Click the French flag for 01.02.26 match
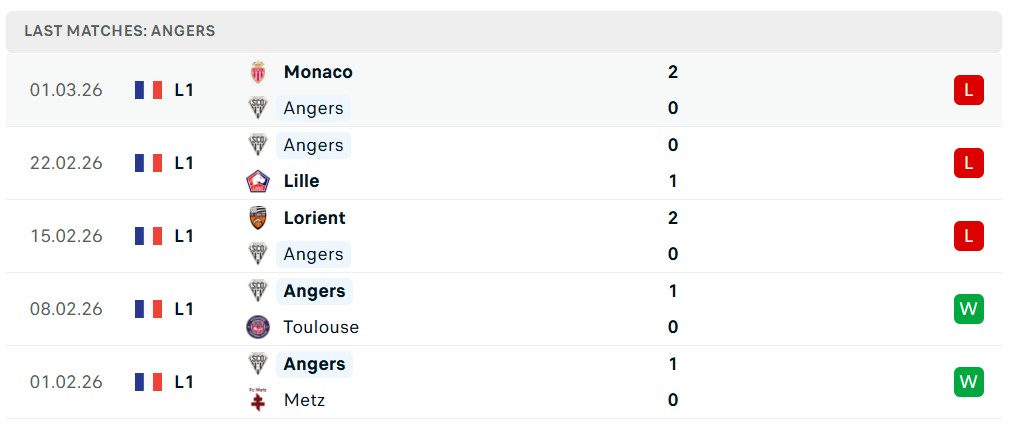The width and height of the screenshot is (1015, 427). click(148, 382)
